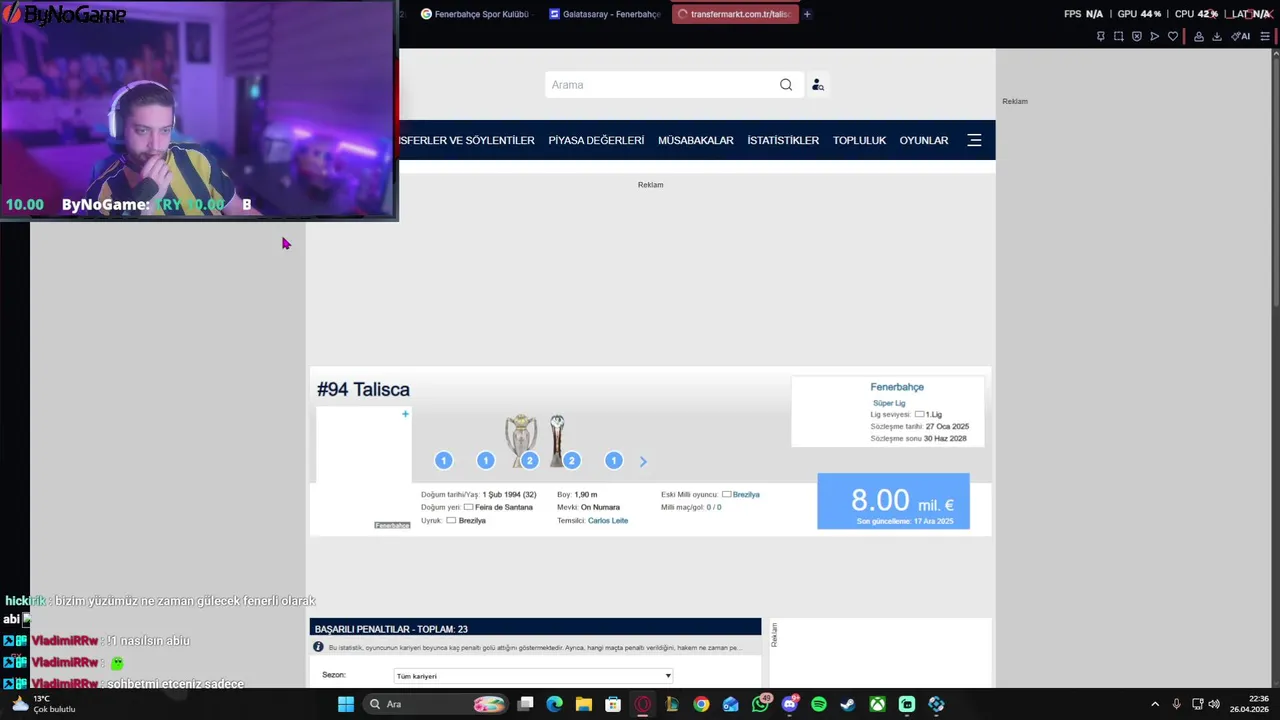Click browser account profile icon
The image size is (1280, 720).
pos(1197,36)
